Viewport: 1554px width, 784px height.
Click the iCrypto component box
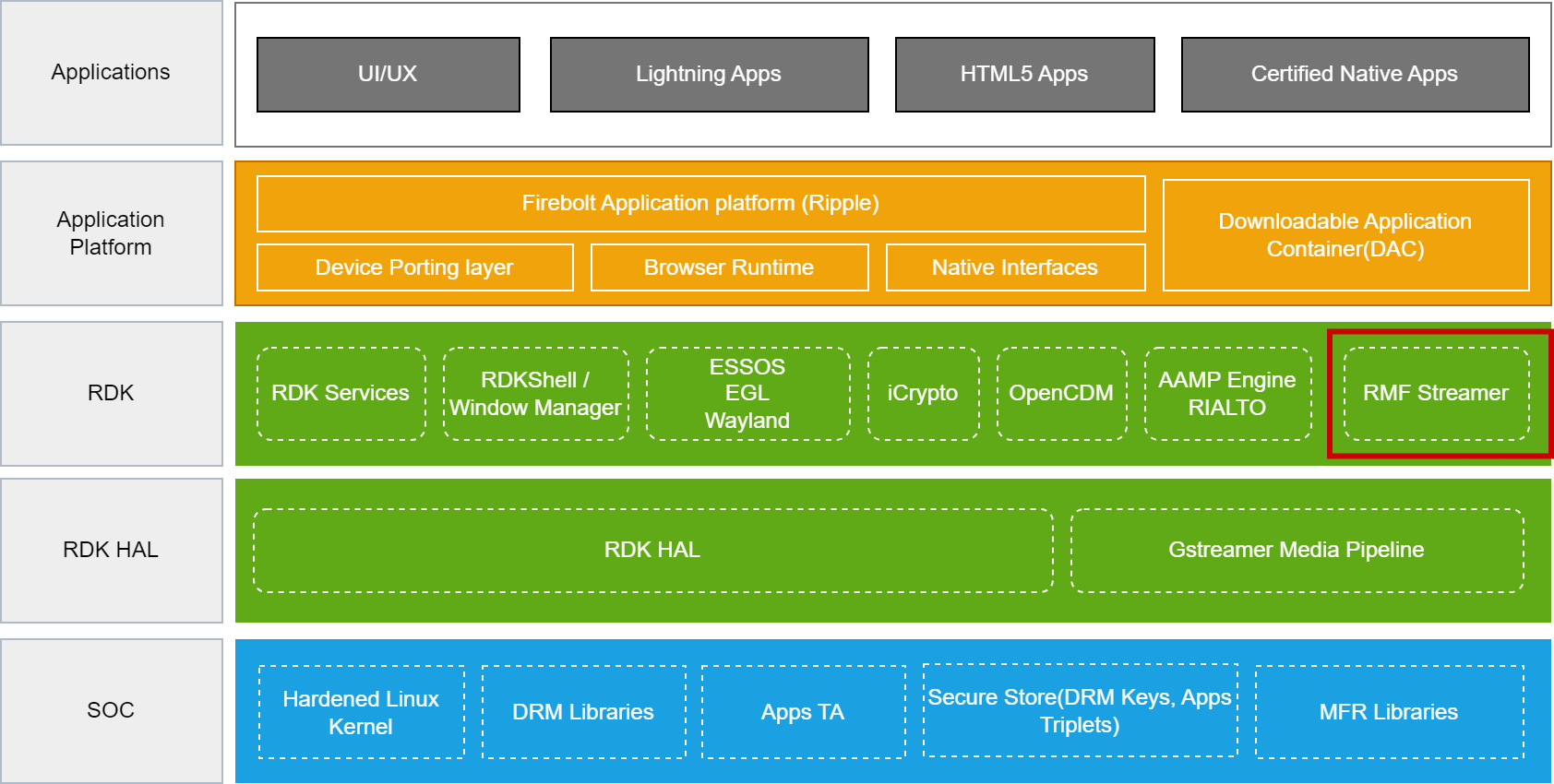pyautogui.click(x=923, y=394)
